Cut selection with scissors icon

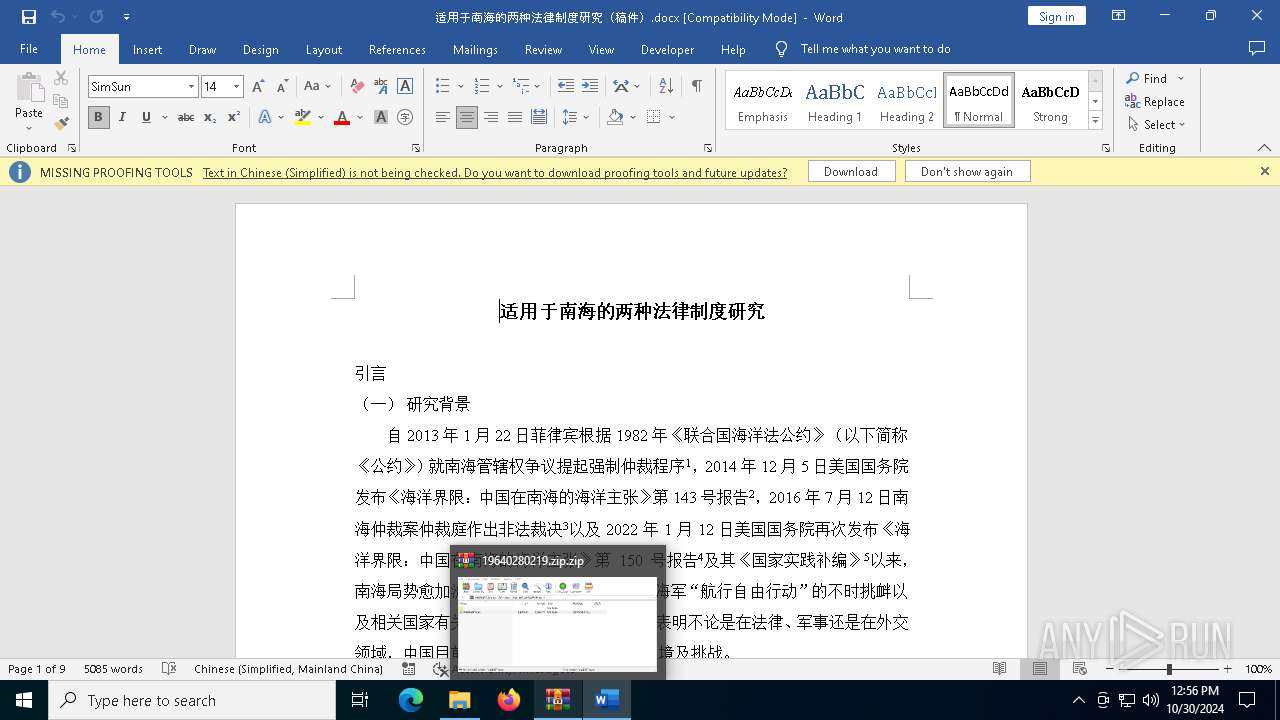[x=61, y=78]
